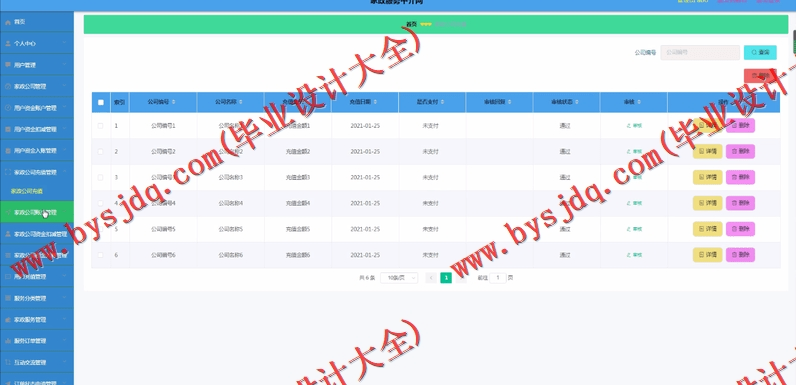Open the 首页 sidebar menu item
The image size is (796, 385).
(37, 22)
